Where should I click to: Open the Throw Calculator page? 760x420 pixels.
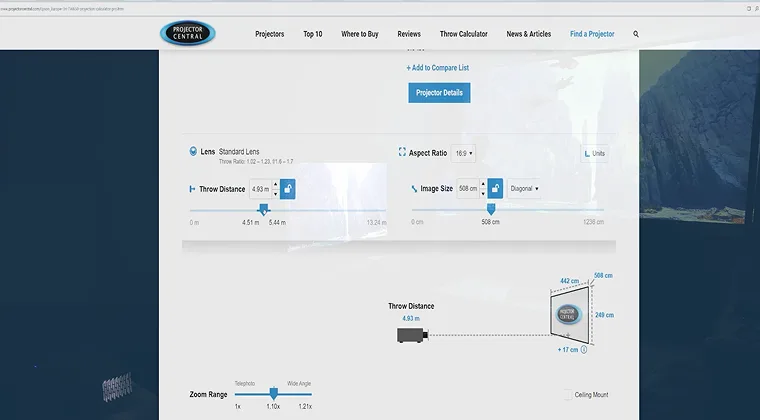point(464,34)
